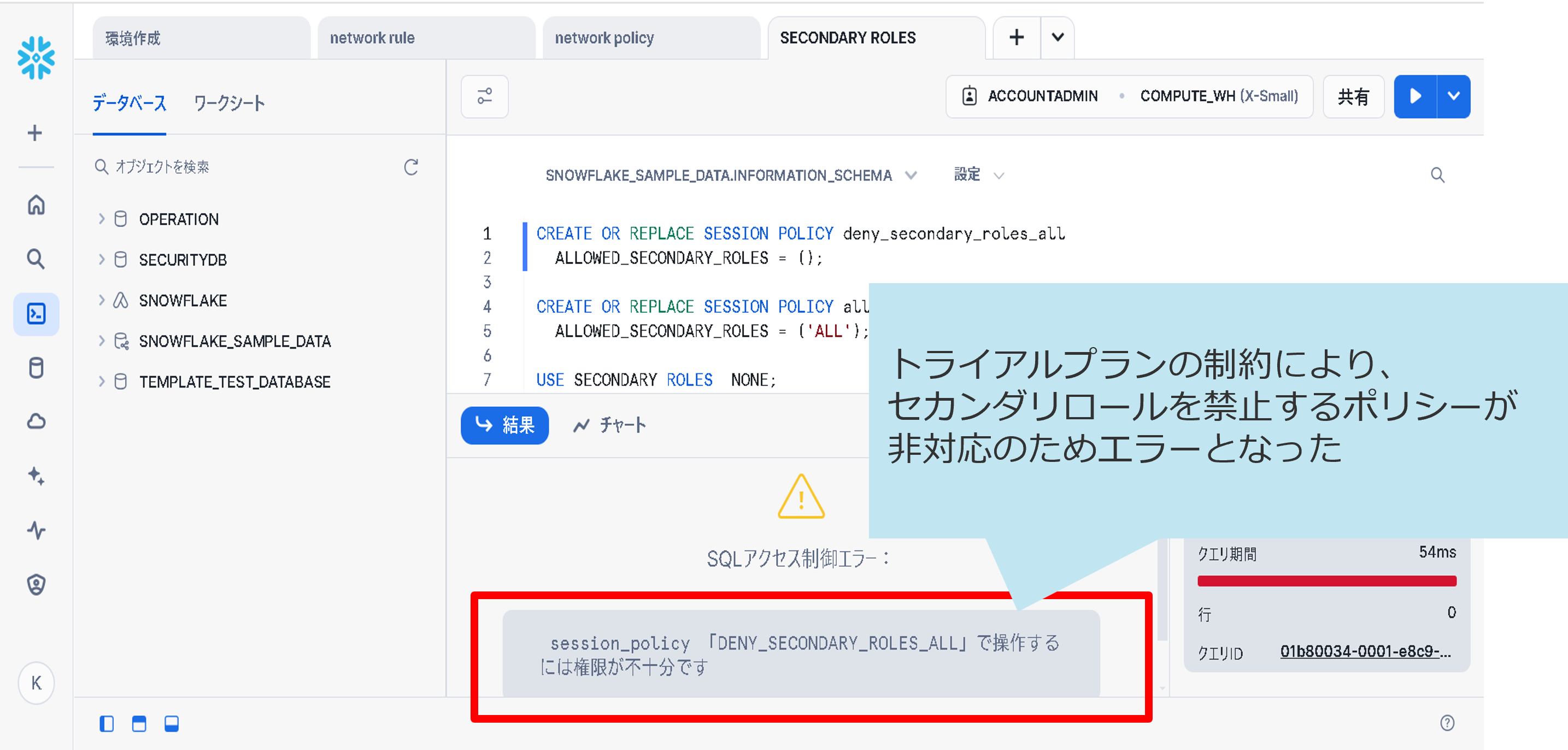Go to the Home screen via sidebar icon
Viewport: 1568px width, 750px height.
click(x=36, y=206)
